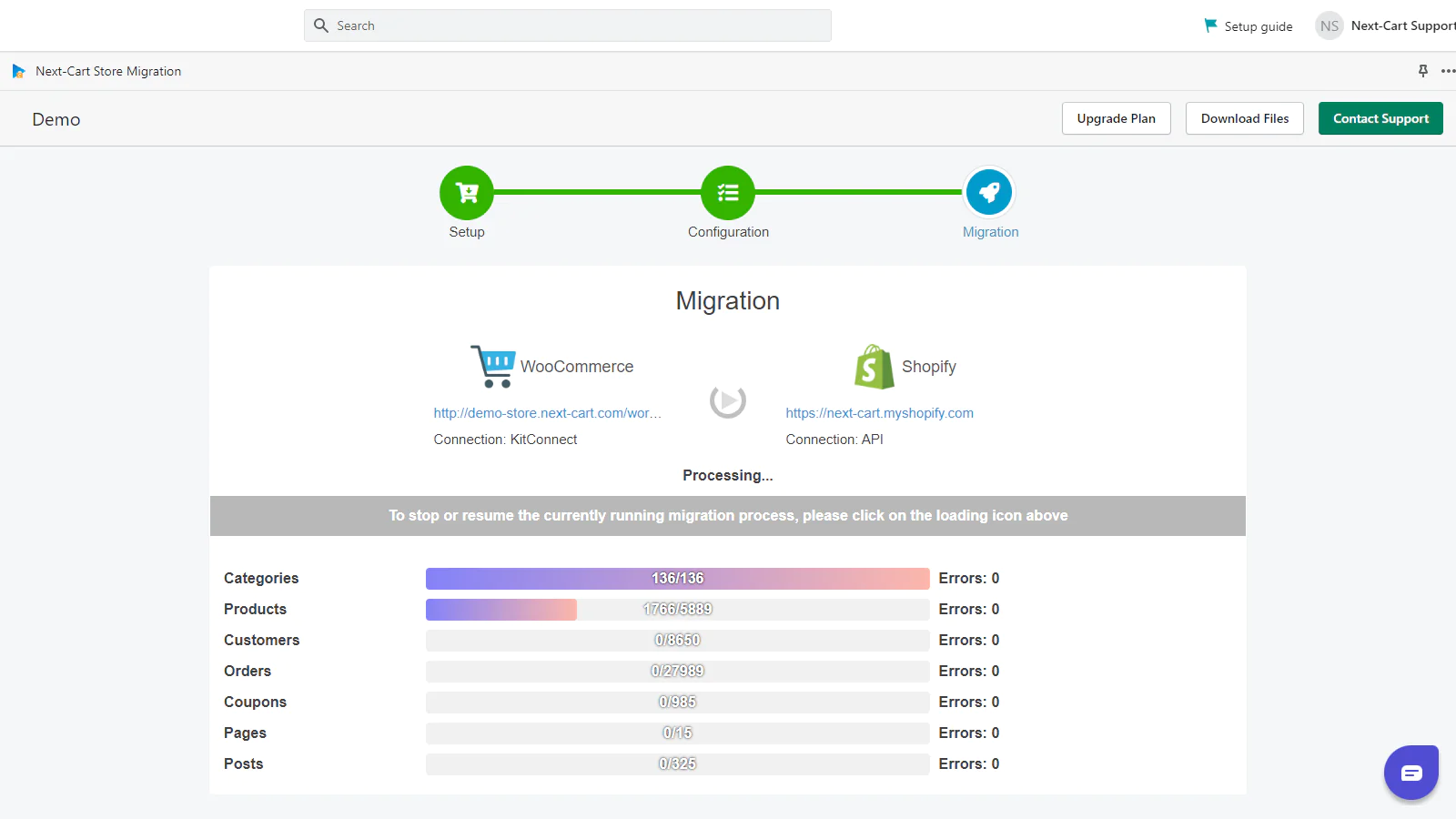Open the WooCommerce demo store URL

click(x=547, y=413)
